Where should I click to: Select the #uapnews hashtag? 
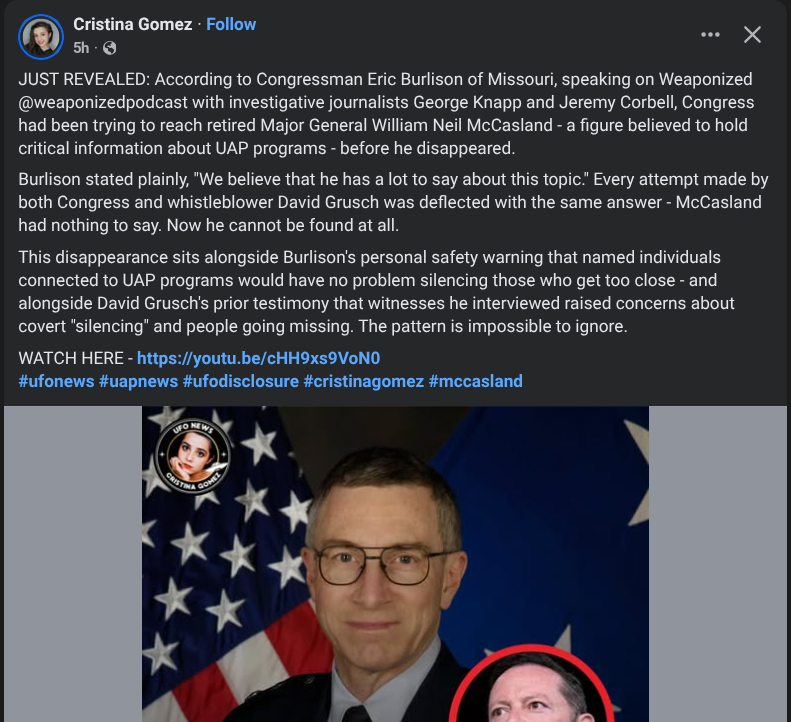[139, 381]
